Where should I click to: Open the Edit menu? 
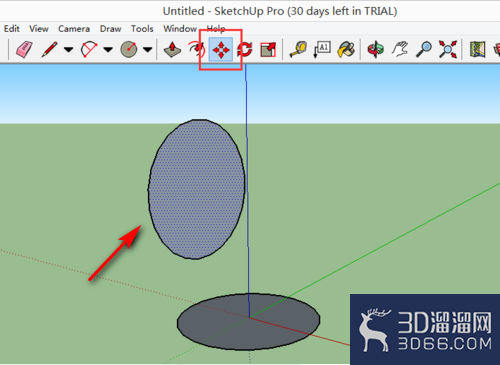(x=12, y=29)
